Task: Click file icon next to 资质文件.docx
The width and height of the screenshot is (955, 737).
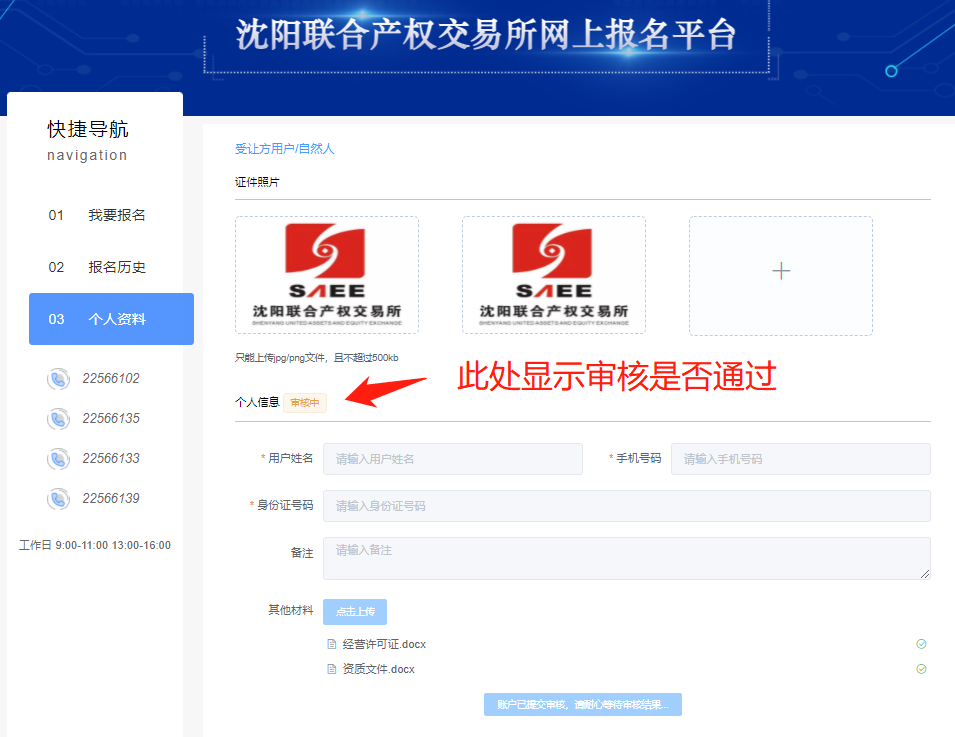Action: tap(332, 670)
